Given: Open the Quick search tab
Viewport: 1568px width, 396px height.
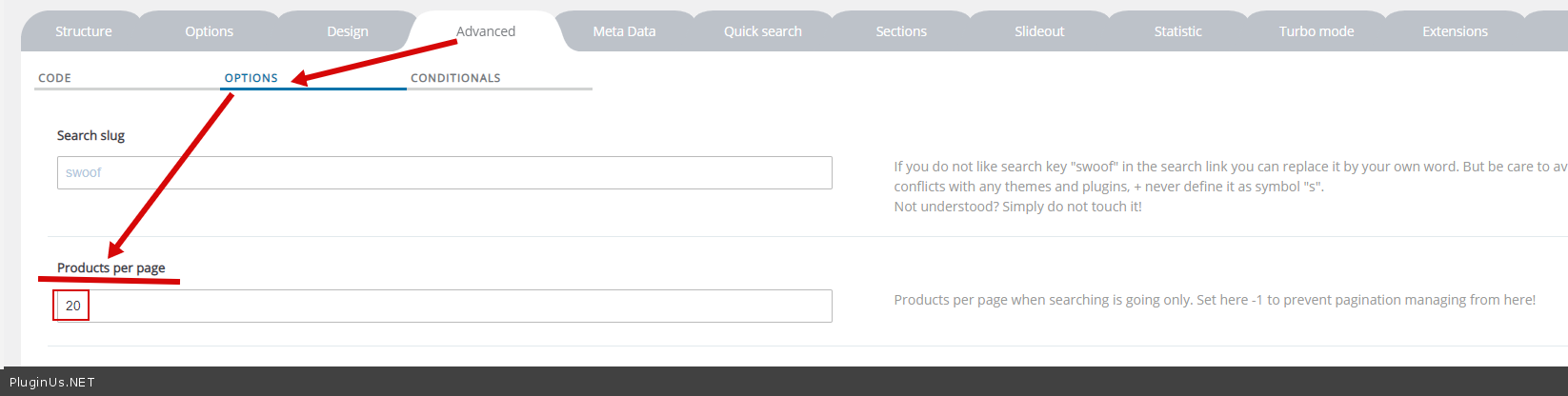Looking at the screenshot, I should [x=762, y=31].
